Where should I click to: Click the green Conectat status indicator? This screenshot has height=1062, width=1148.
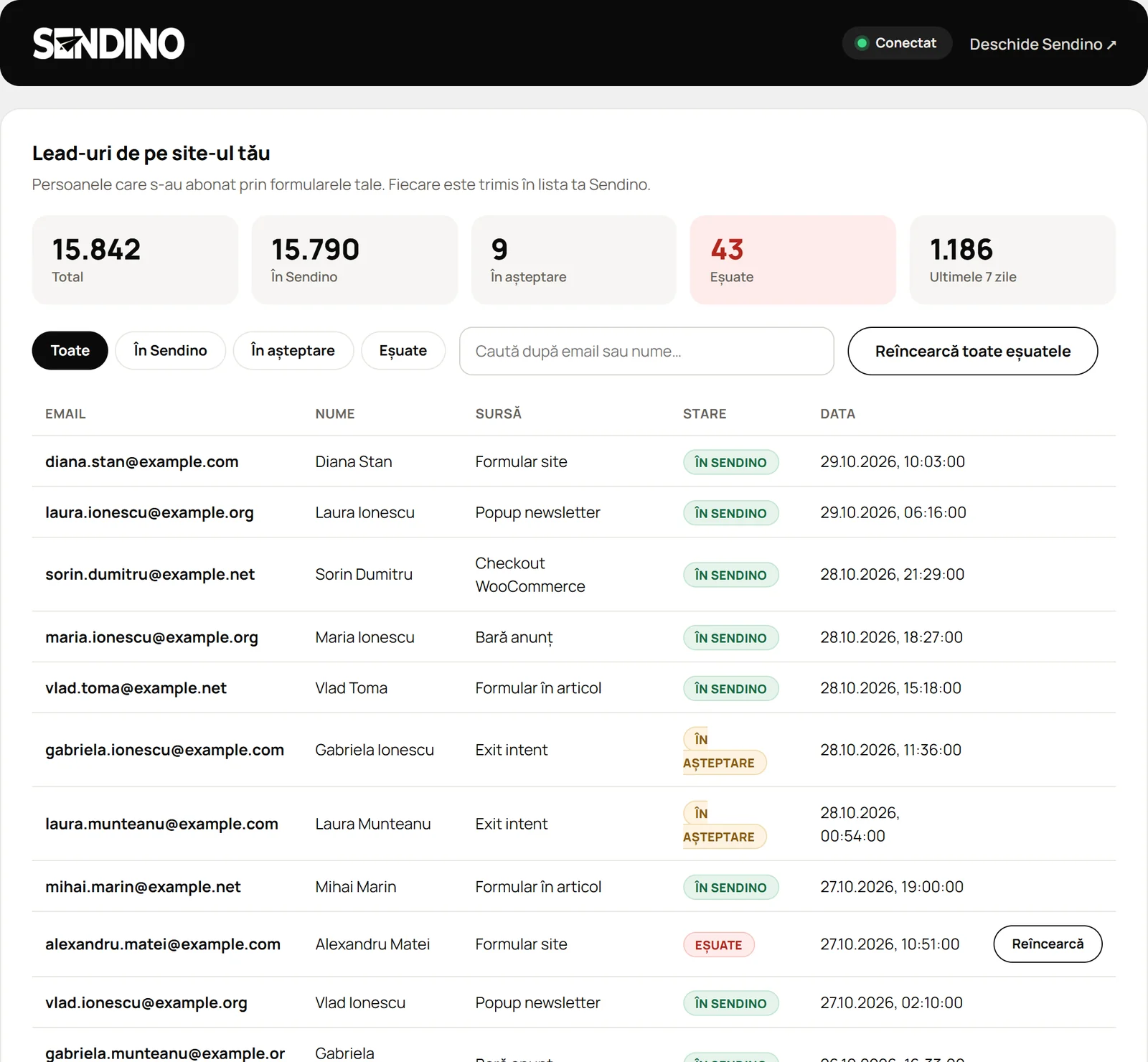[x=897, y=43]
